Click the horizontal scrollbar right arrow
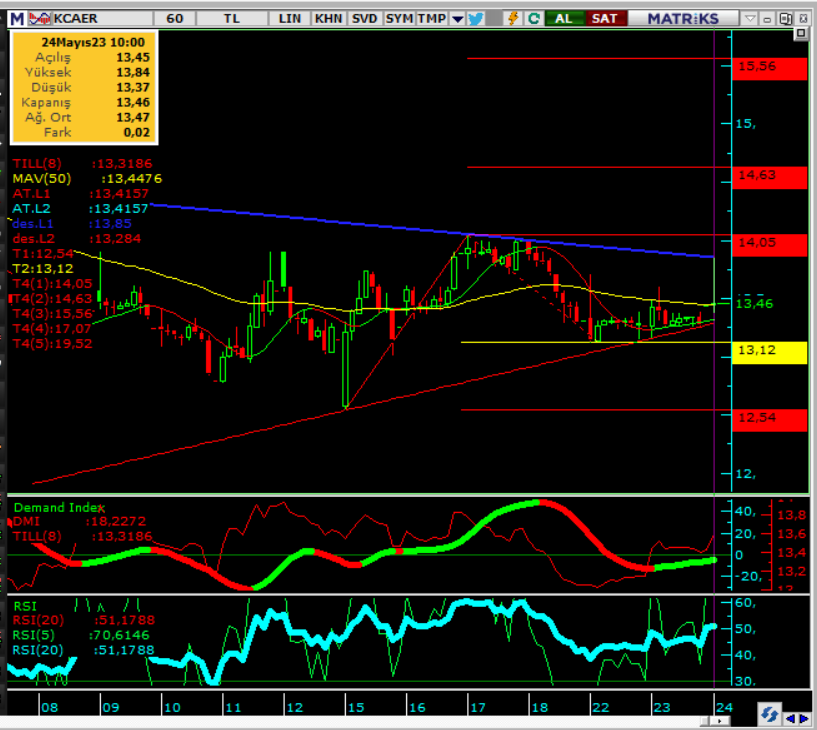 [720, 721]
